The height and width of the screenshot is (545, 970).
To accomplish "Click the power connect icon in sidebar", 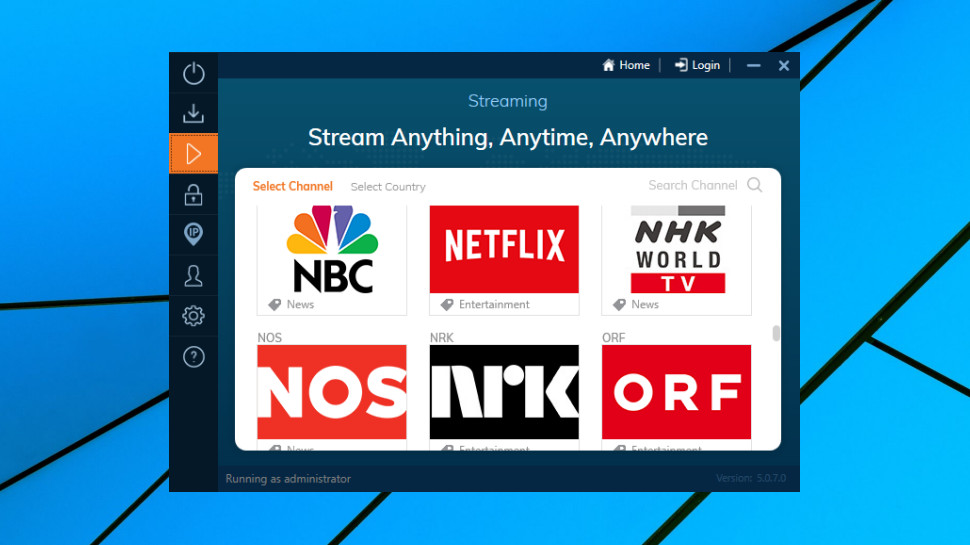I will (194, 73).
